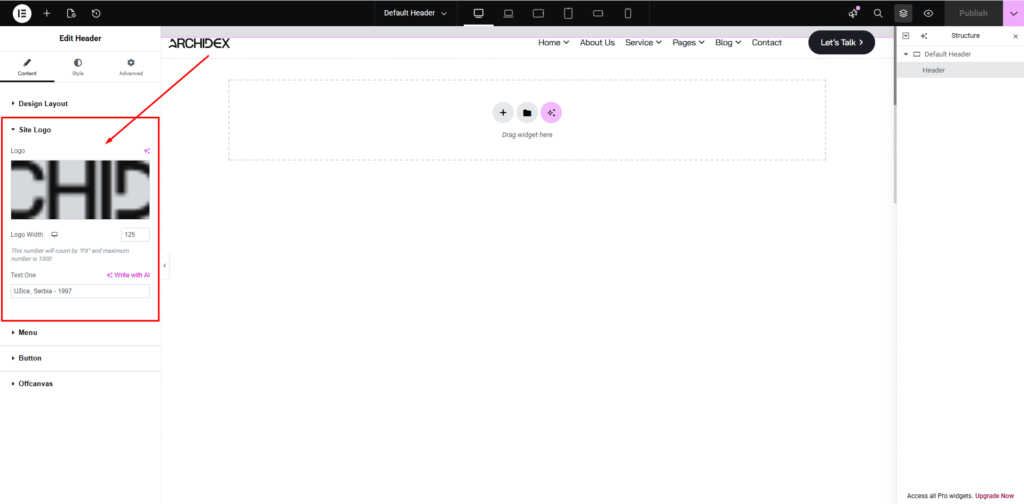The image size is (1024, 504).
Task: Open the Publish options dropdown arrow
Action: pyautogui.click(x=1013, y=13)
